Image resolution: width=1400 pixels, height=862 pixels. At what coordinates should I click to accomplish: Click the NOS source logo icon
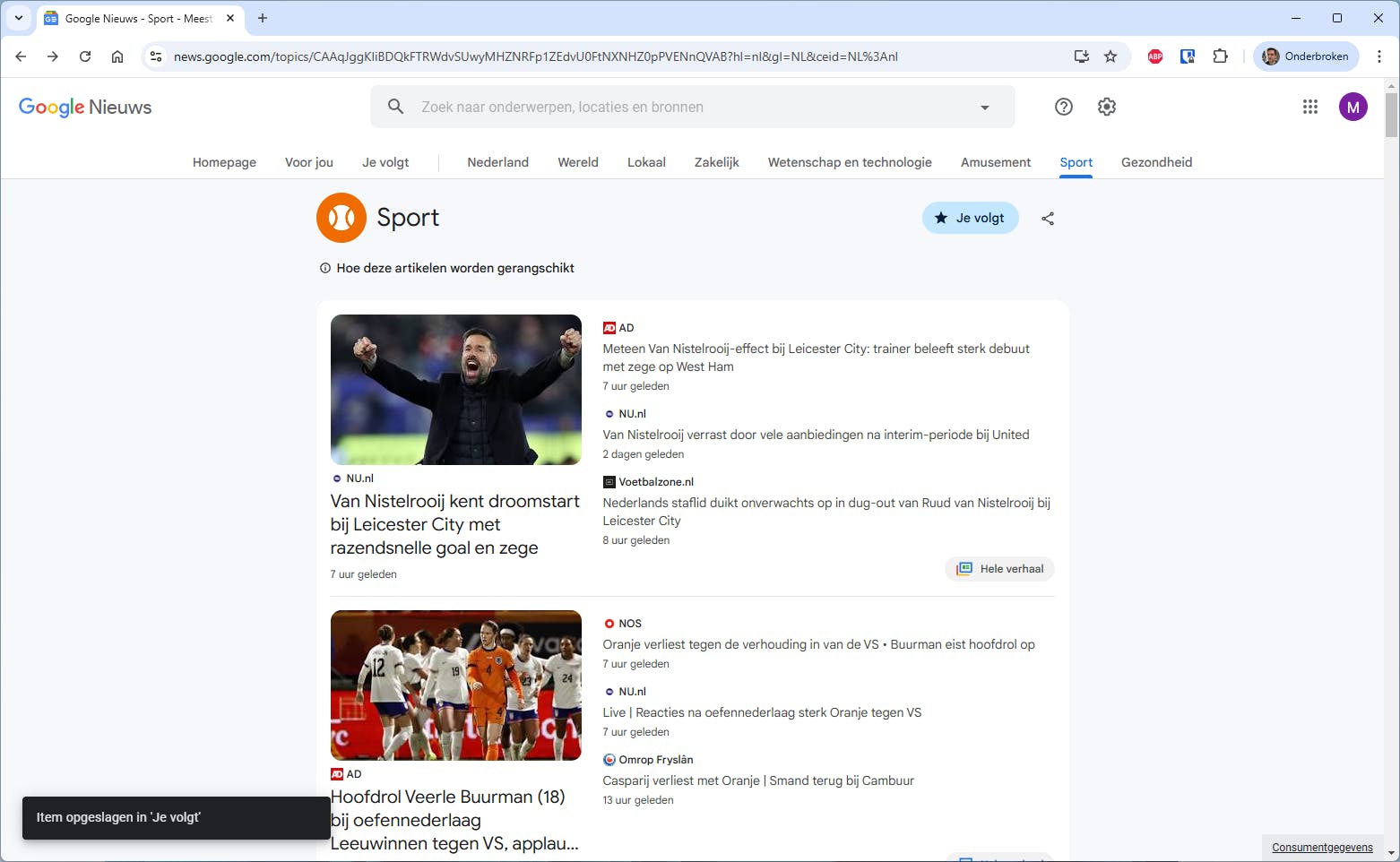point(609,623)
